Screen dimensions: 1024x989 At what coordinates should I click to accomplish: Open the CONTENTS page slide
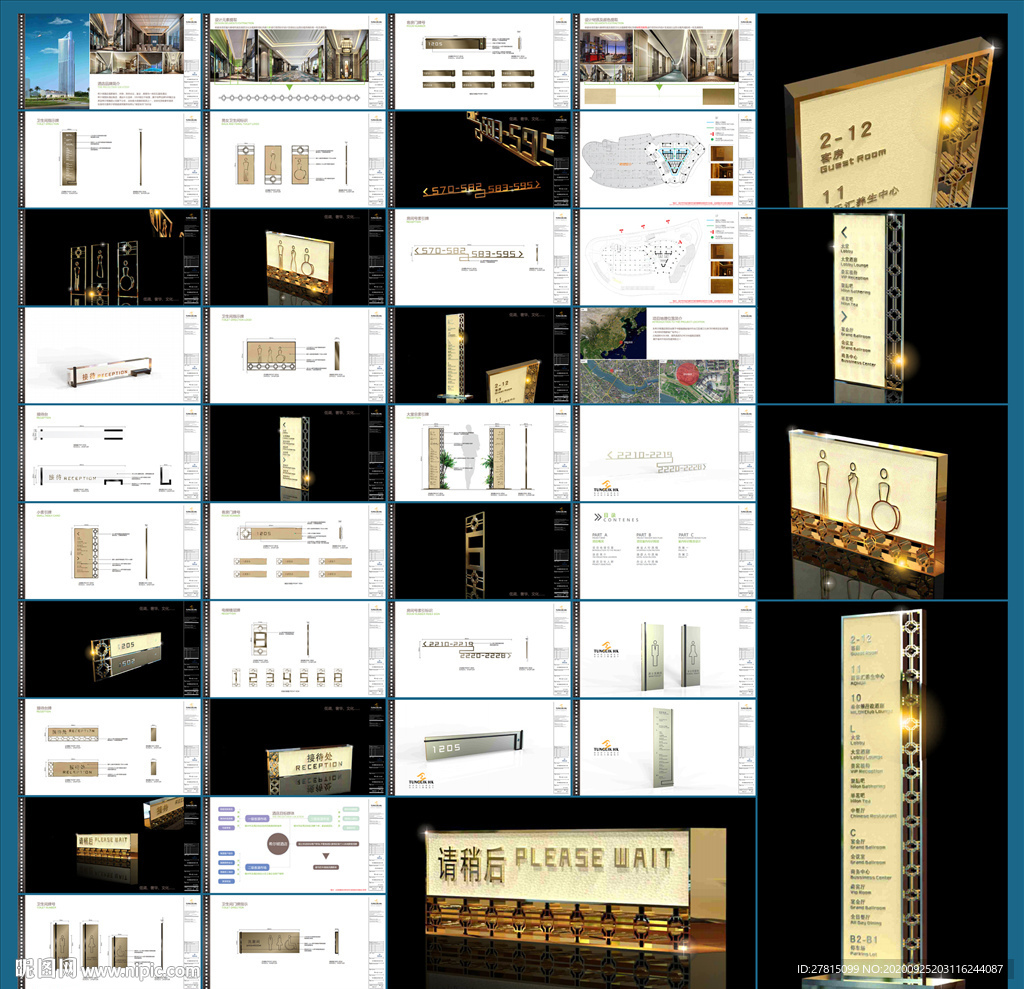tap(666, 551)
